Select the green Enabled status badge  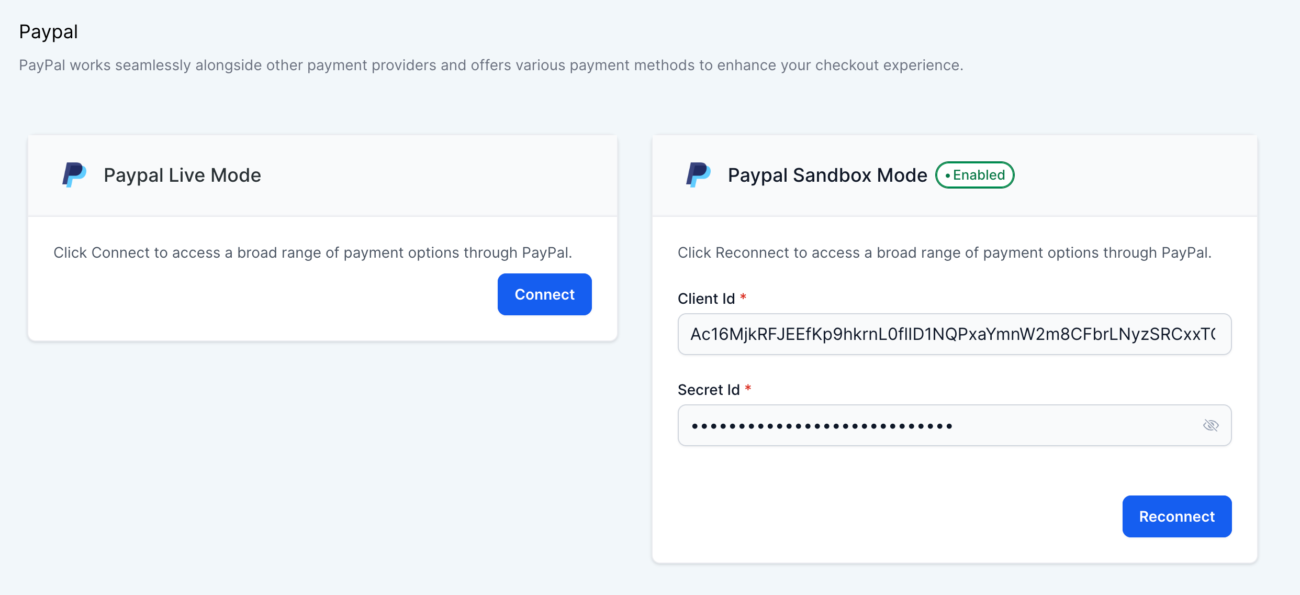(x=974, y=174)
